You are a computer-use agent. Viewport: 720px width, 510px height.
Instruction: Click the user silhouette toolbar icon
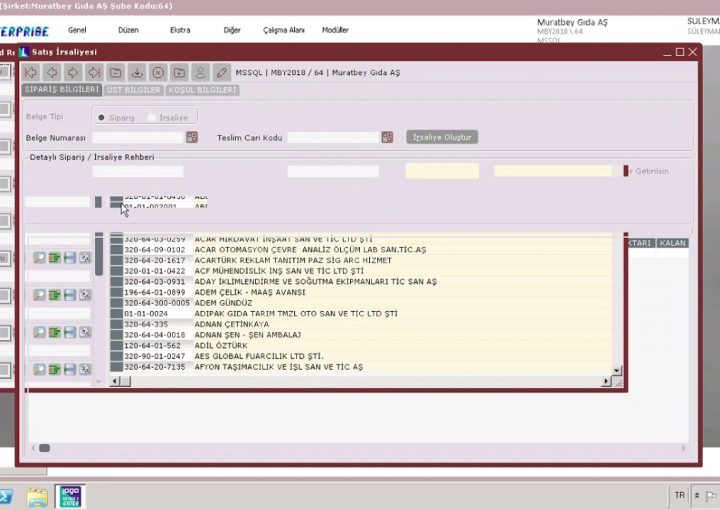click(x=200, y=73)
